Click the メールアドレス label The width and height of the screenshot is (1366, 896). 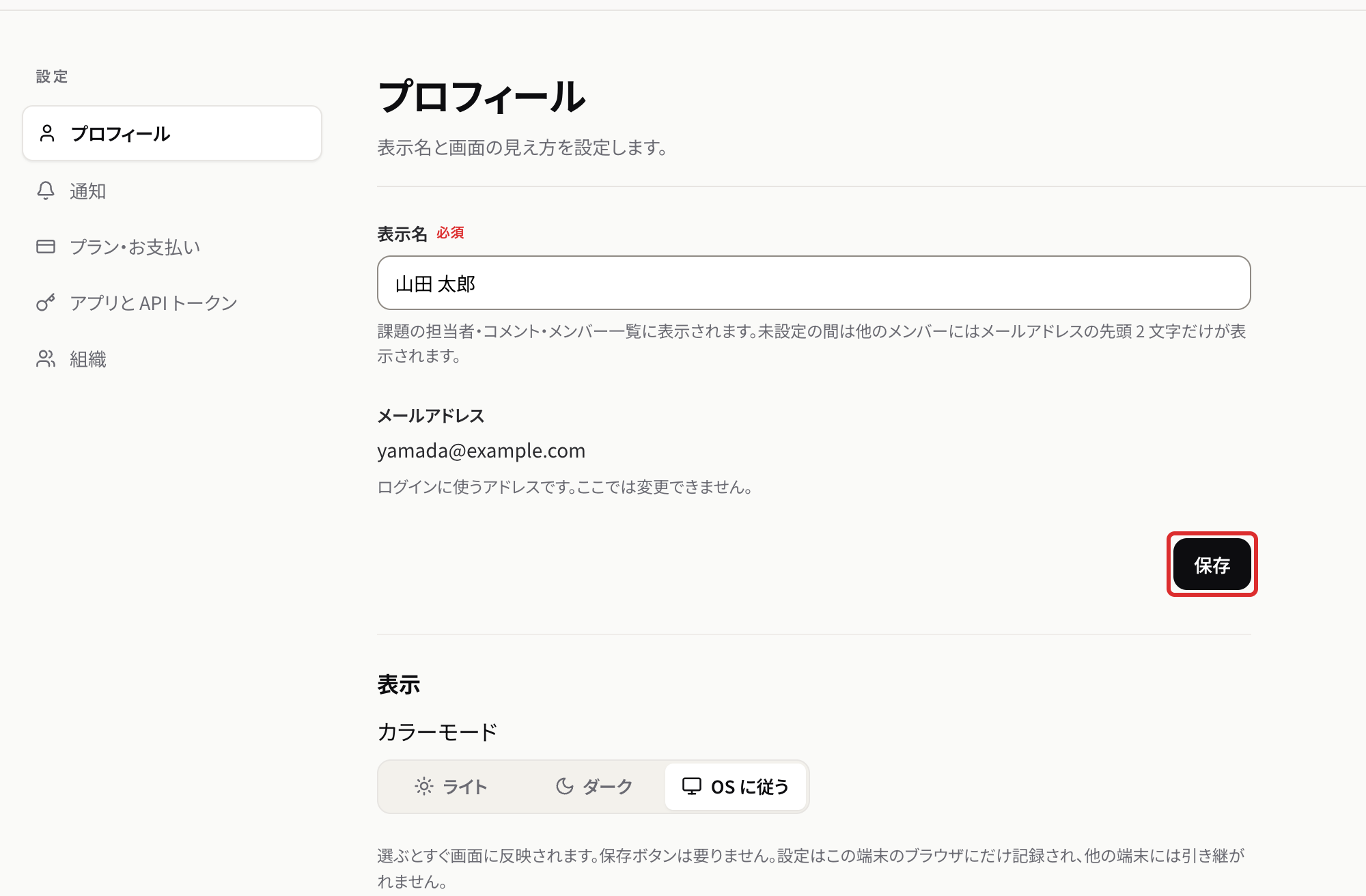[430, 415]
